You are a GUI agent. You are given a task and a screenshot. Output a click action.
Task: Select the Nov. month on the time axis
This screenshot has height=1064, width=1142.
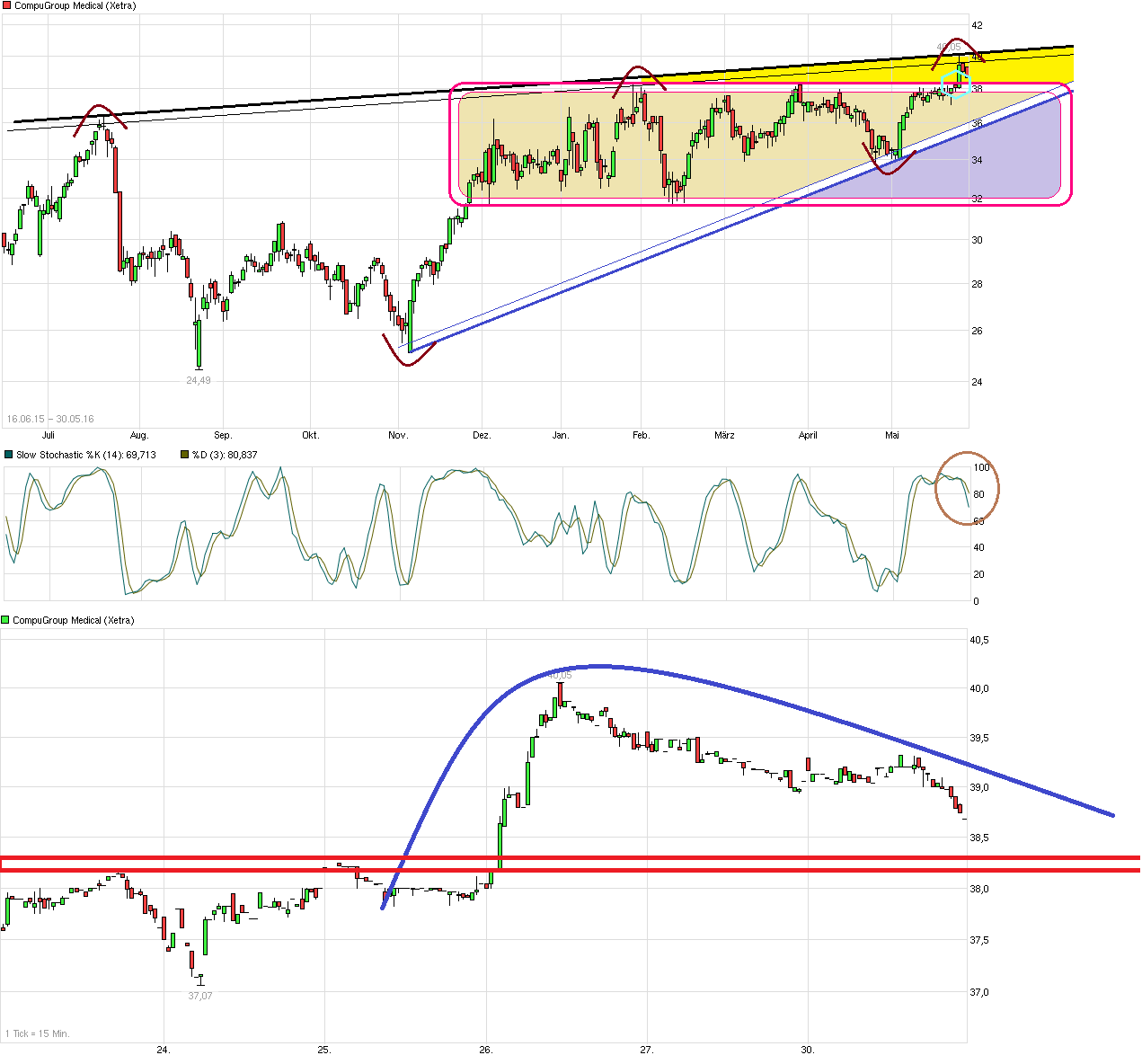coord(398,435)
